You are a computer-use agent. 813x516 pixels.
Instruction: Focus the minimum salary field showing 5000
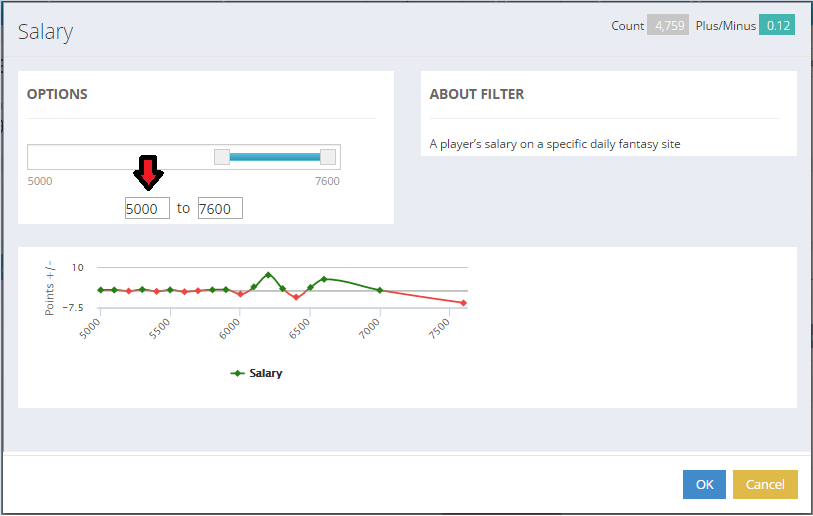pos(147,208)
